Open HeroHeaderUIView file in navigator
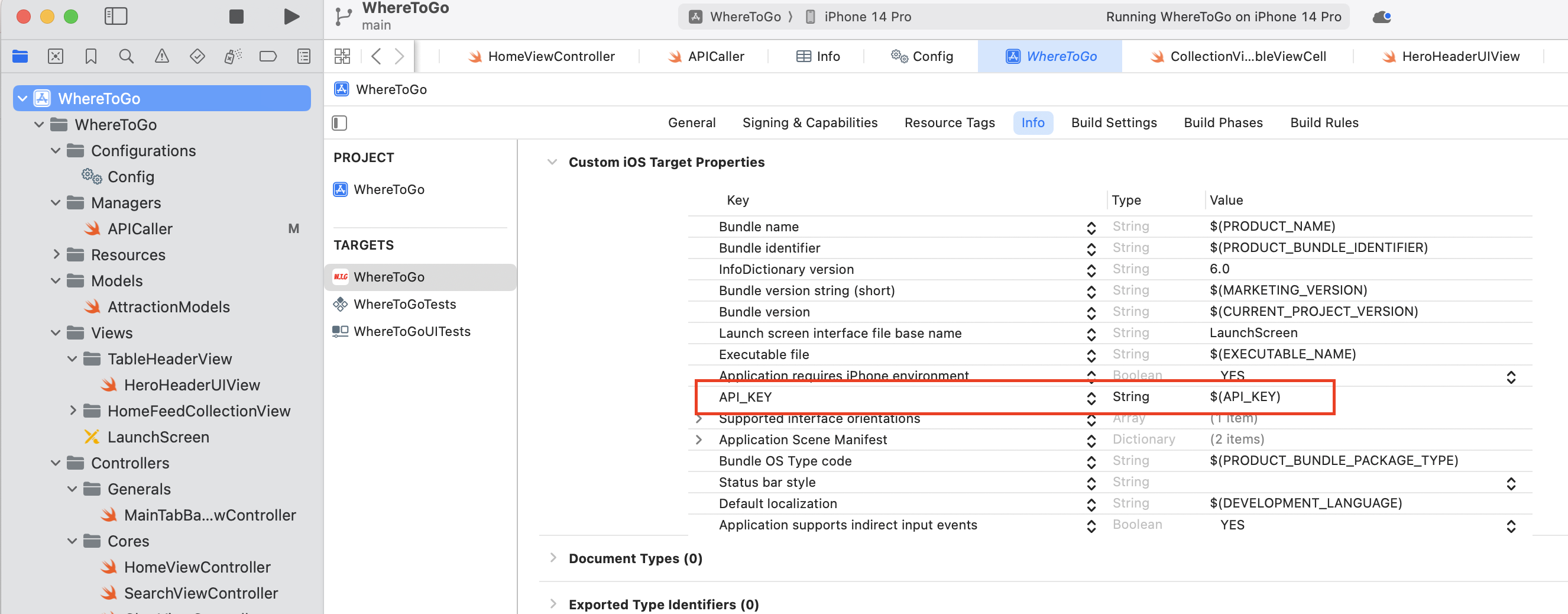Screen dimensions: 1568x614 [x=180, y=385]
